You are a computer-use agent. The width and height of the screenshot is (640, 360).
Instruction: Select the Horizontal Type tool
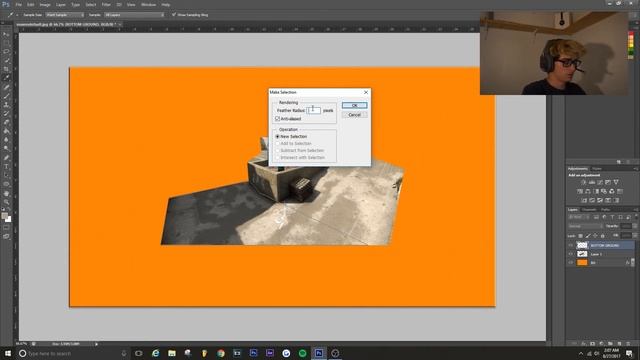(x=6, y=167)
